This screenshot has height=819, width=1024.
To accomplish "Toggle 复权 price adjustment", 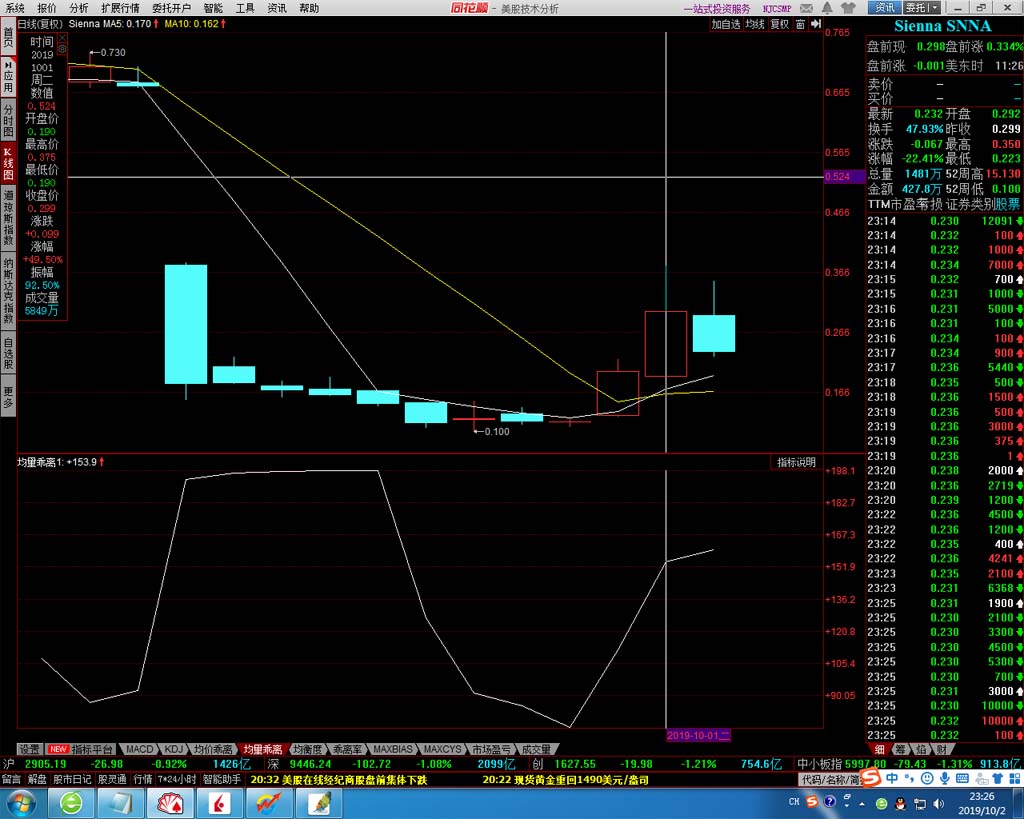I will (x=780, y=24).
